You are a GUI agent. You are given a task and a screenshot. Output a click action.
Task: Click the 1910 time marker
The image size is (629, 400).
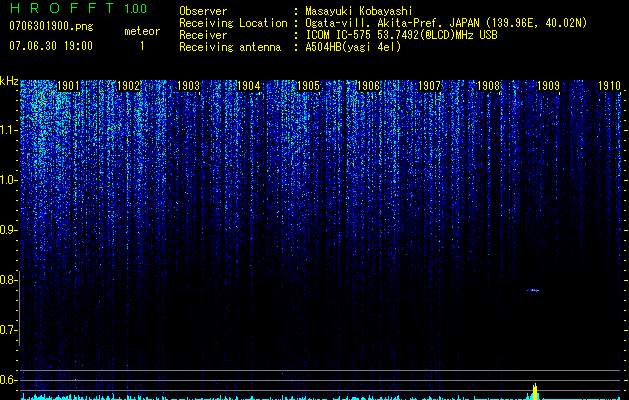tap(609, 86)
